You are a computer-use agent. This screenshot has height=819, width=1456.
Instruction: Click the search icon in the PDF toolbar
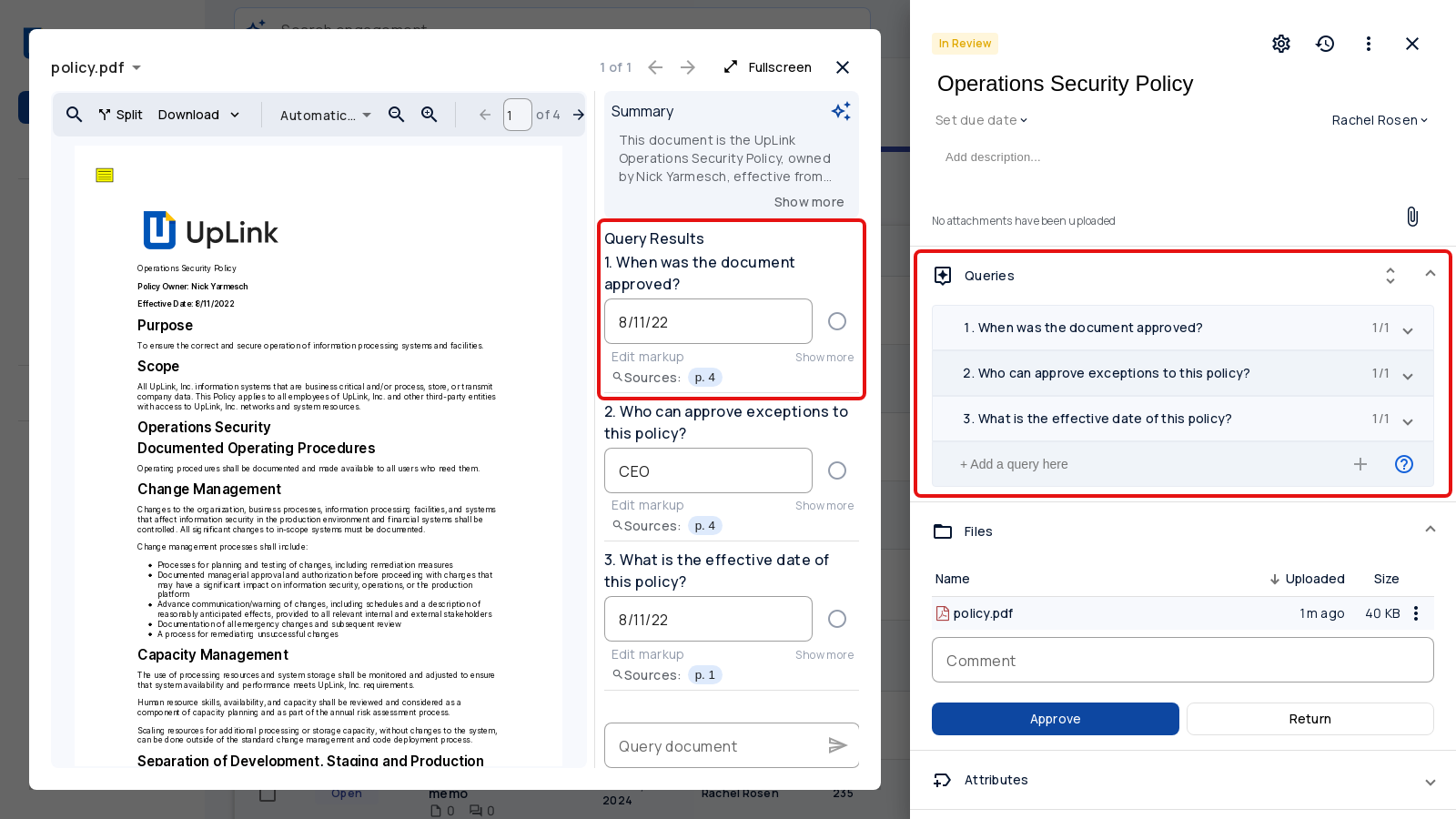(75, 115)
